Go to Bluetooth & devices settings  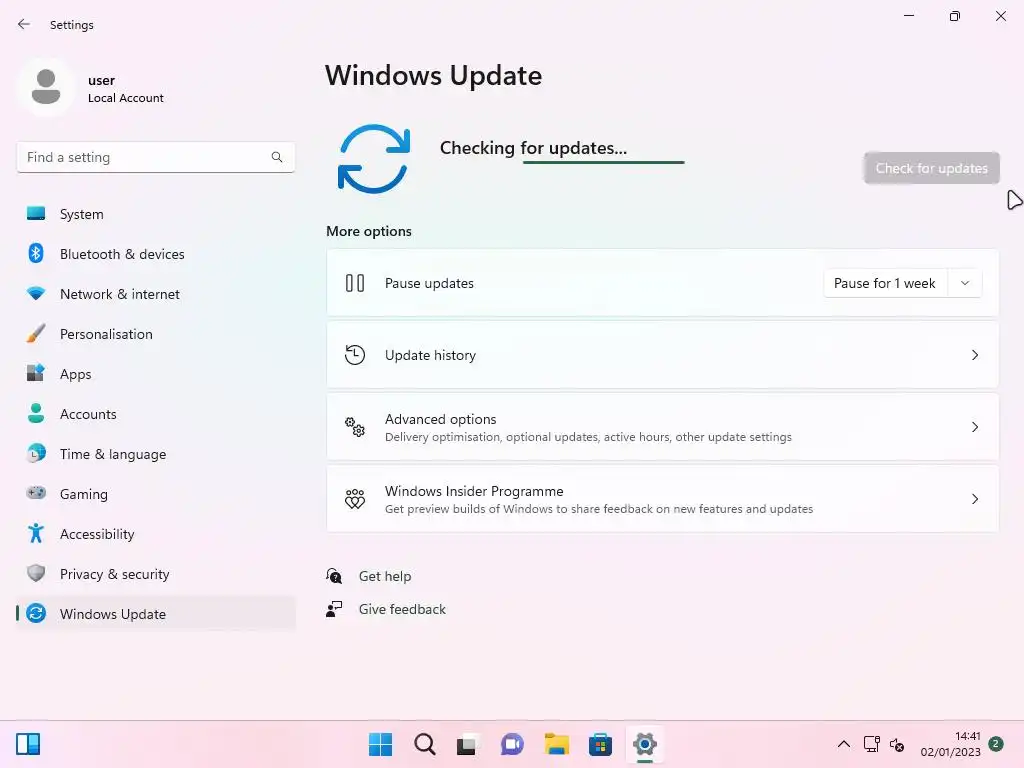(x=156, y=253)
